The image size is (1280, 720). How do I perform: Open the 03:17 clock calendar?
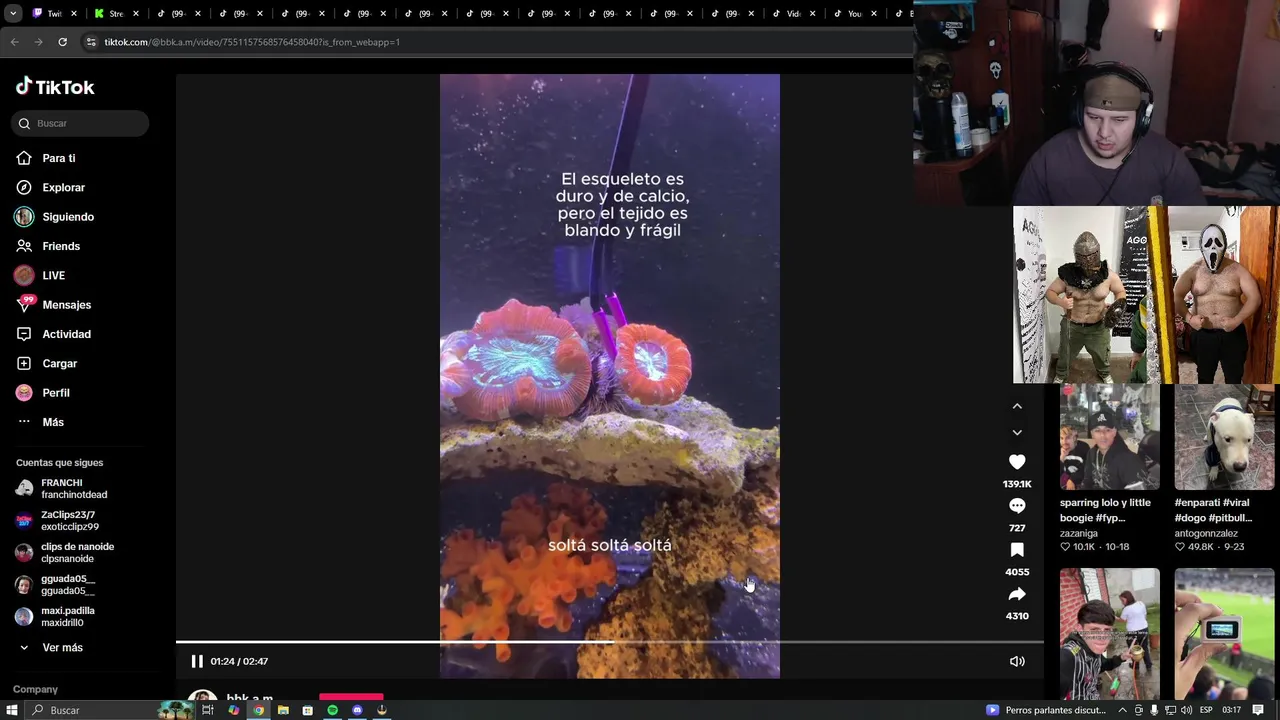pyautogui.click(x=1232, y=710)
